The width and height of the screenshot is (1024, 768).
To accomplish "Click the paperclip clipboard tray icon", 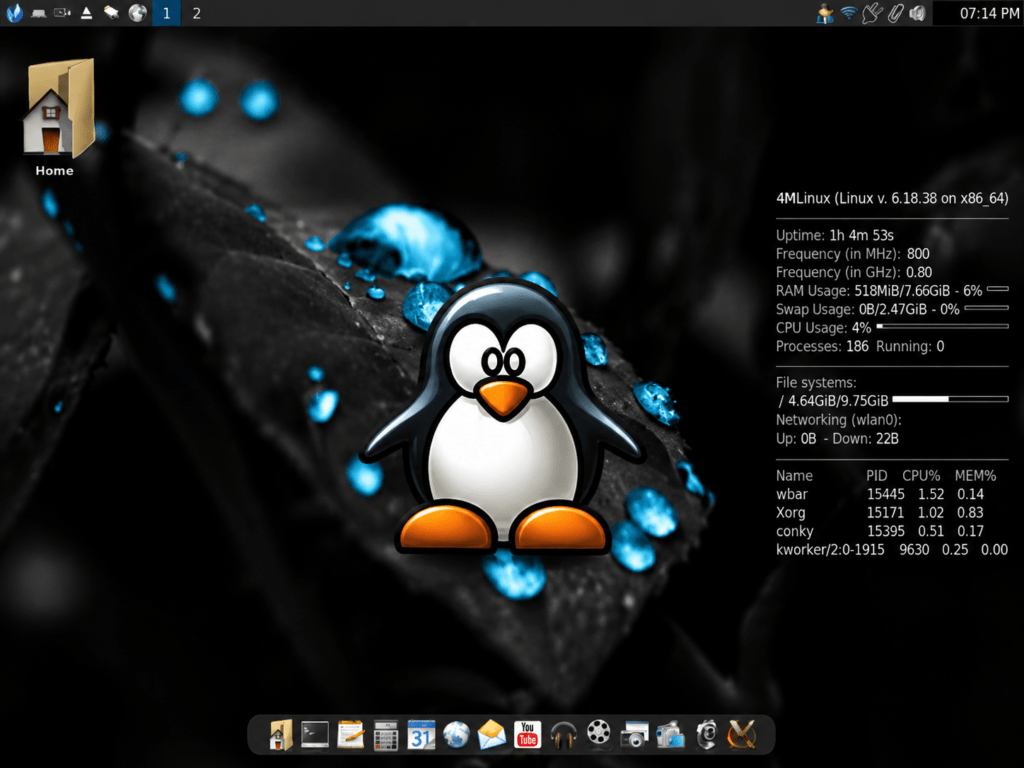I will tap(895, 13).
